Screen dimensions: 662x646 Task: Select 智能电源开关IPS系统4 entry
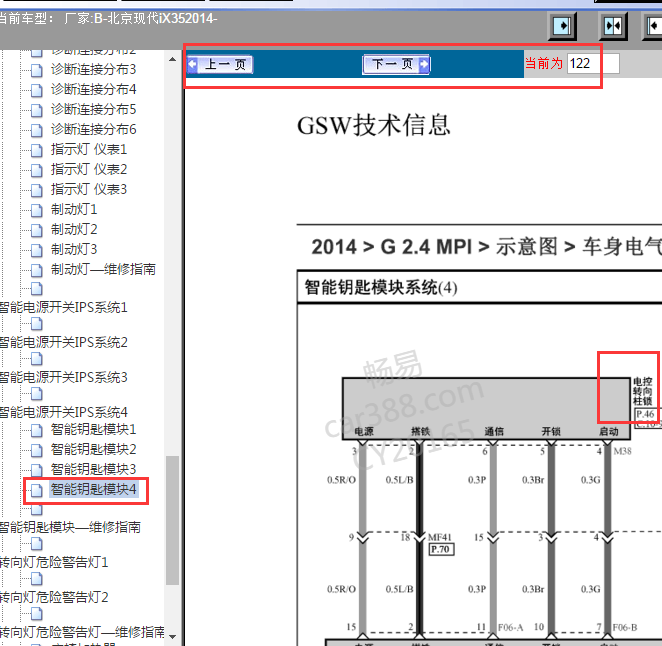63,412
